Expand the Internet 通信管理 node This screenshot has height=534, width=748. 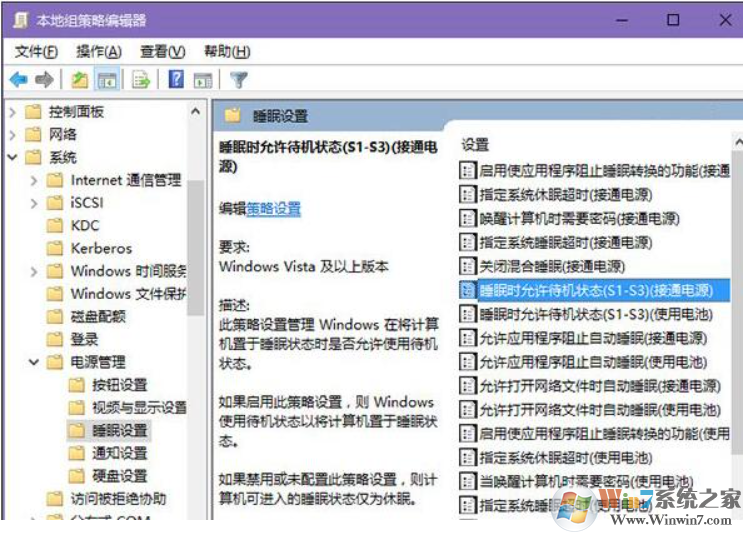click(x=34, y=180)
